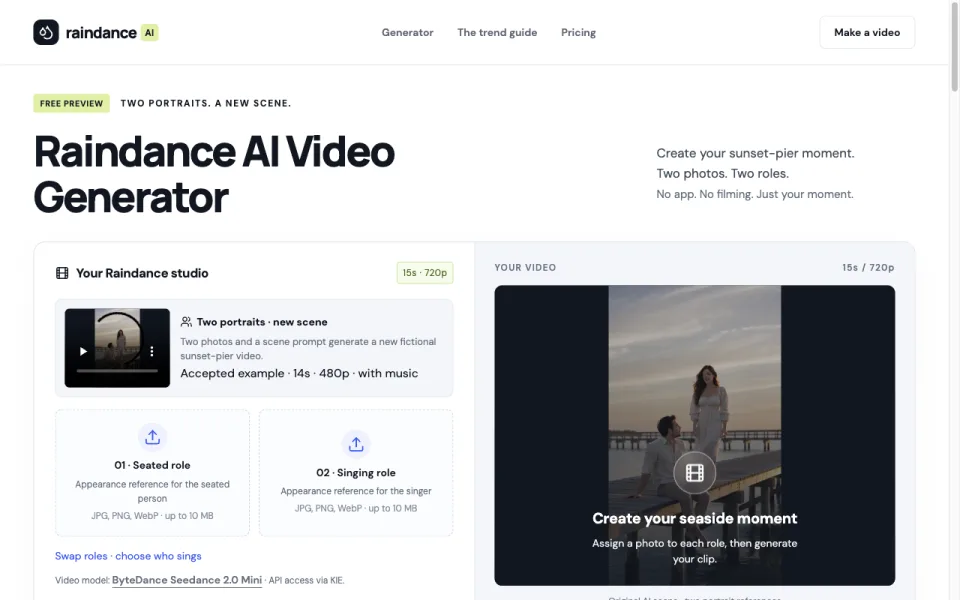Click the raindance droplet logo icon
960x600 pixels.
[46, 32]
